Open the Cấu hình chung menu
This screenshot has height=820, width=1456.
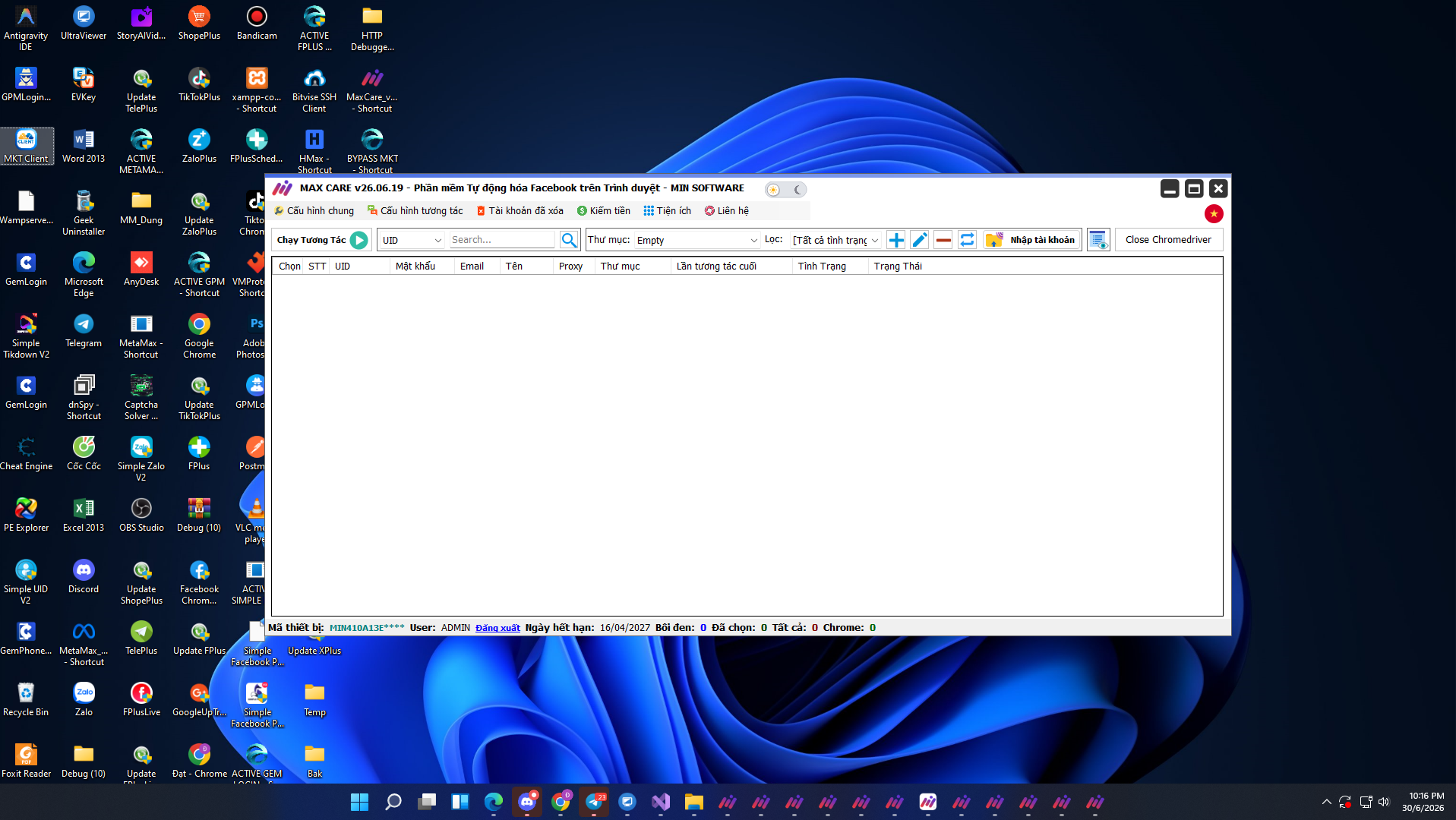314,211
